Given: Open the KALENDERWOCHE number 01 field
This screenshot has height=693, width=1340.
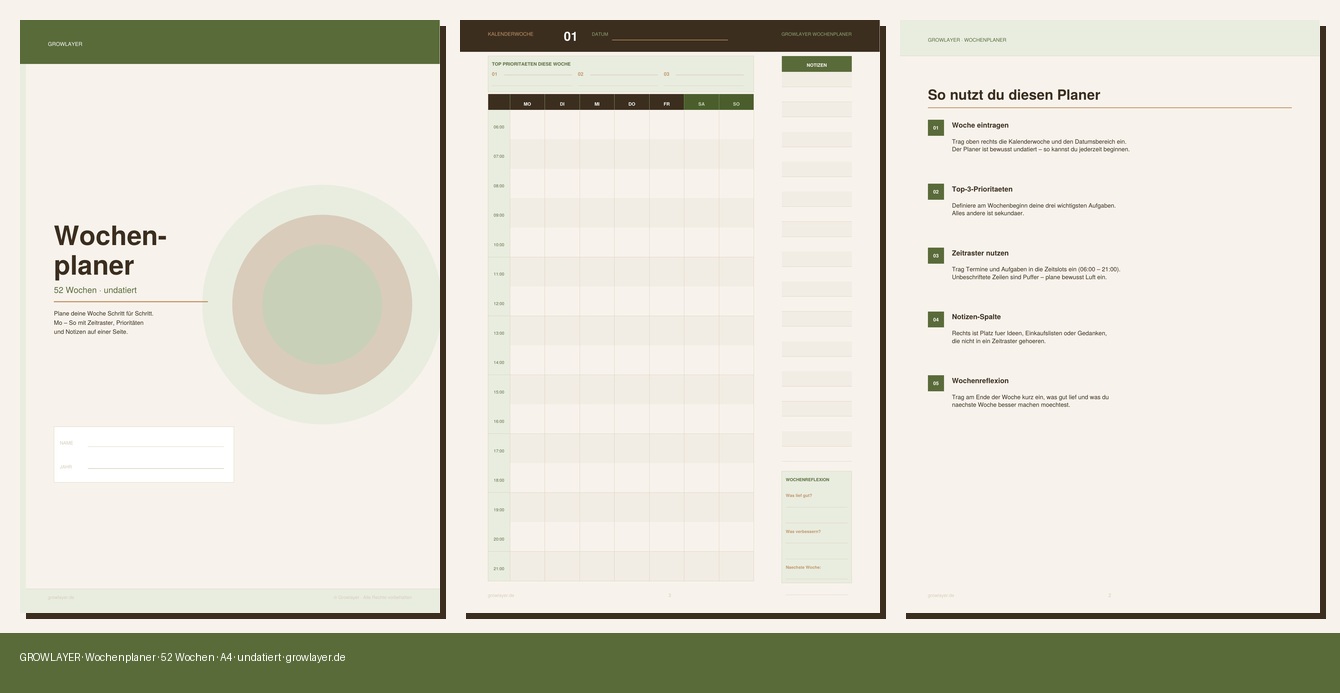Looking at the screenshot, I should click(x=571, y=35).
